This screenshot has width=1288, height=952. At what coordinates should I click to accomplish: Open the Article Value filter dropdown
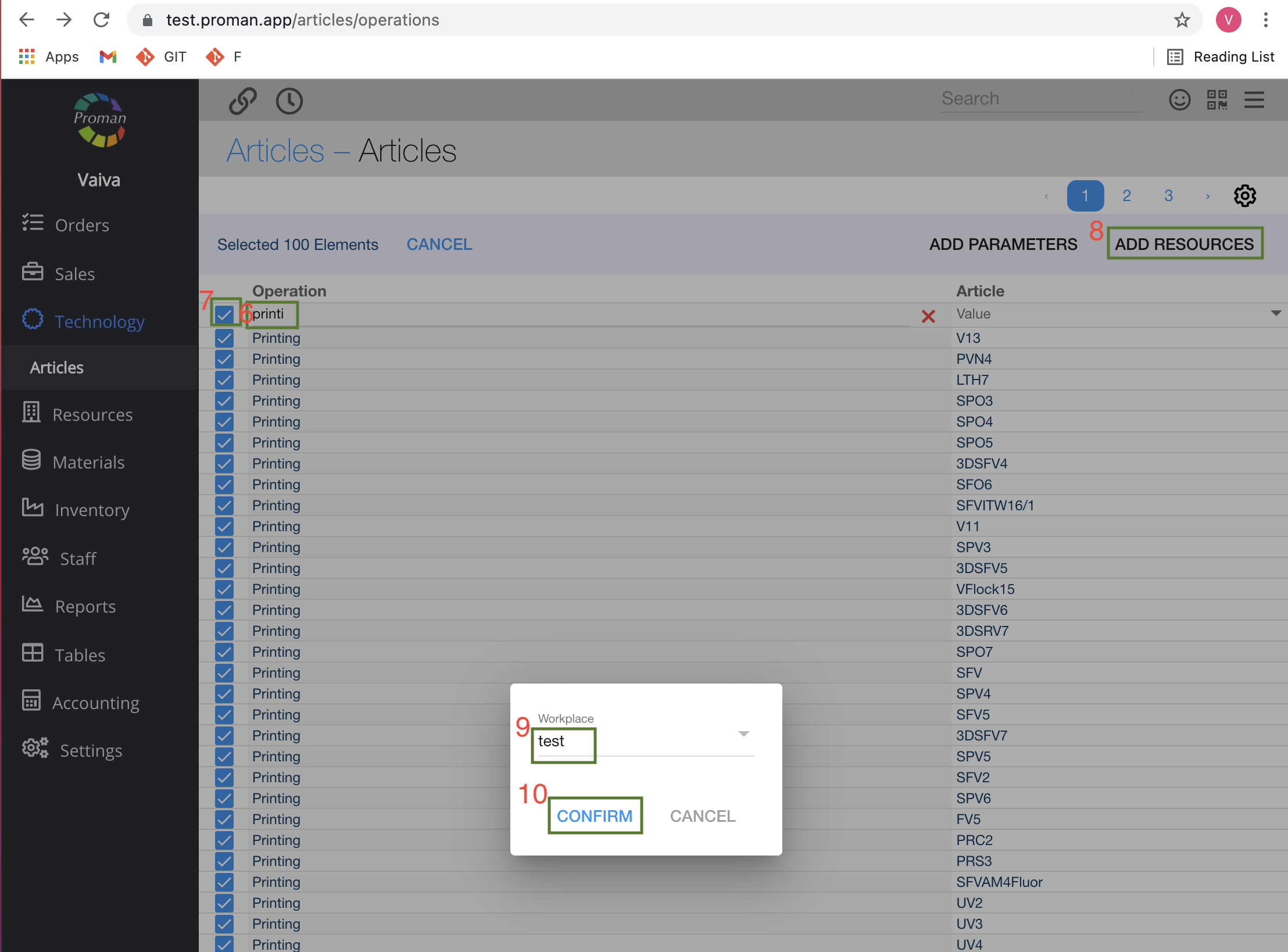coord(1276,314)
